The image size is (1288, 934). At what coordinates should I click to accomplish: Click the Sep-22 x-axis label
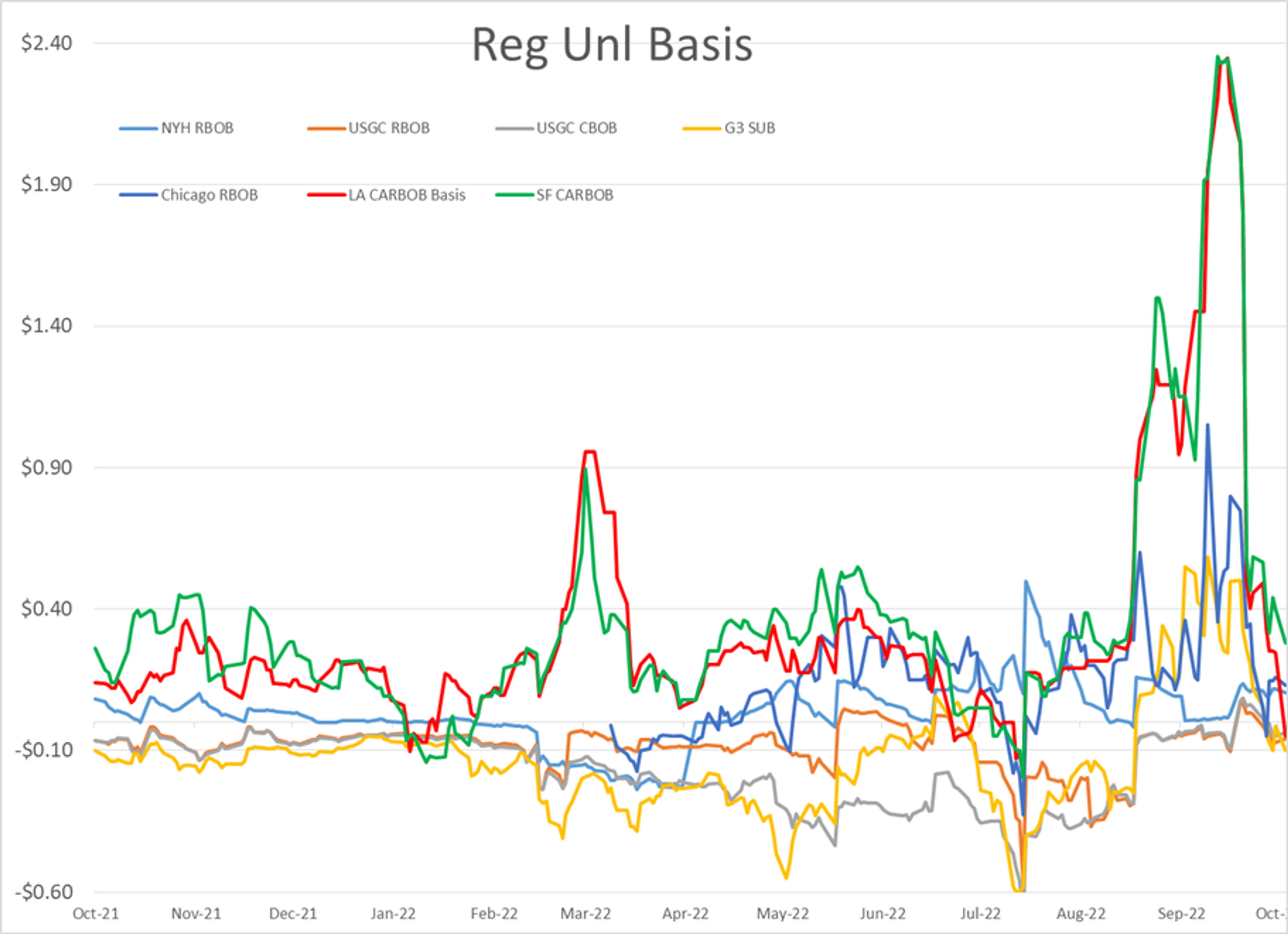click(x=1181, y=914)
